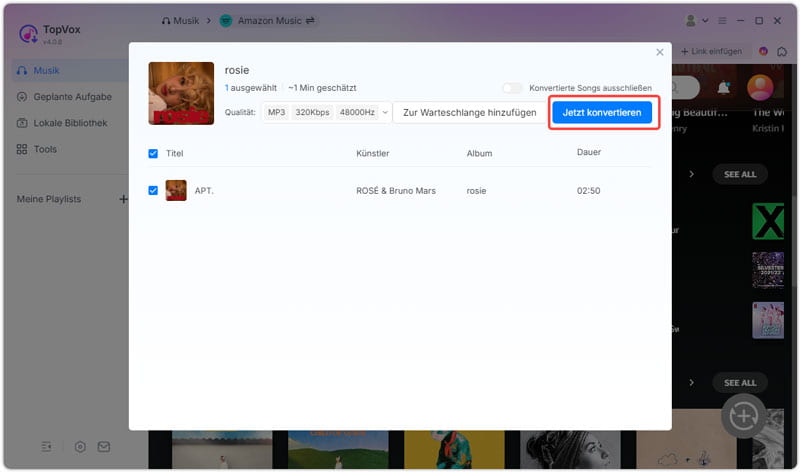Toggle Konvertierte Songs ausschließen switch

click(512, 88)
